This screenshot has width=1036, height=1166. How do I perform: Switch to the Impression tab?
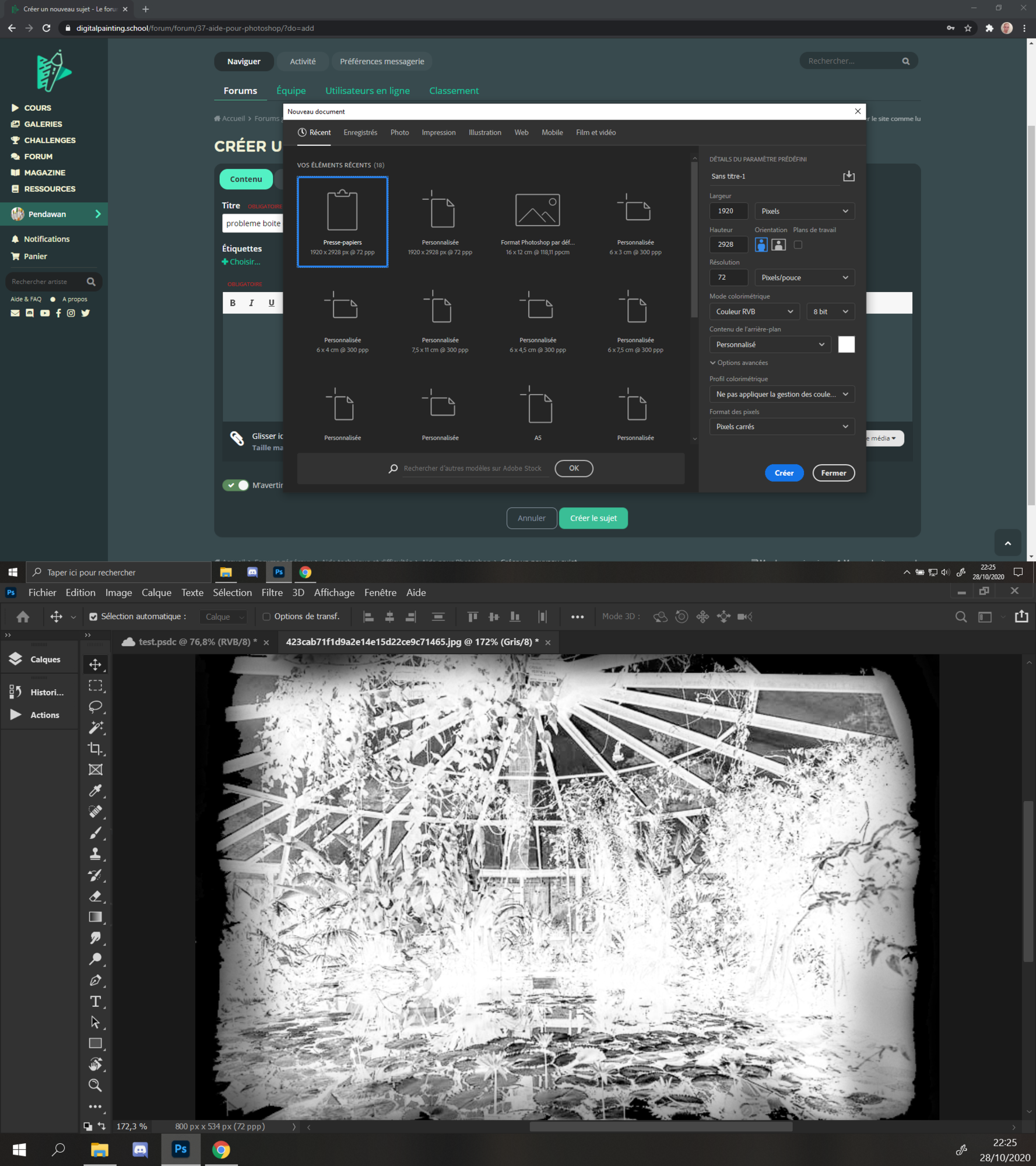438,132
